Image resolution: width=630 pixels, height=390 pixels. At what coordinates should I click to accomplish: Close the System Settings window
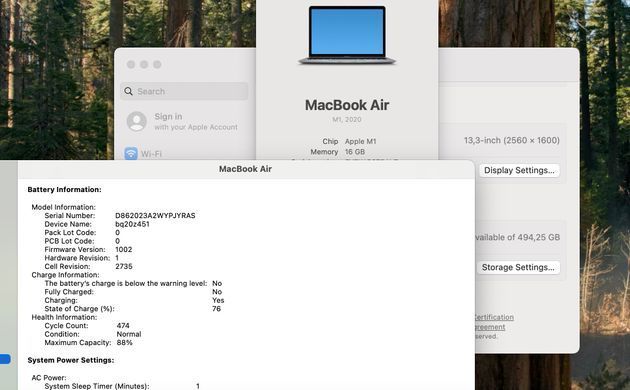[131, 65]
